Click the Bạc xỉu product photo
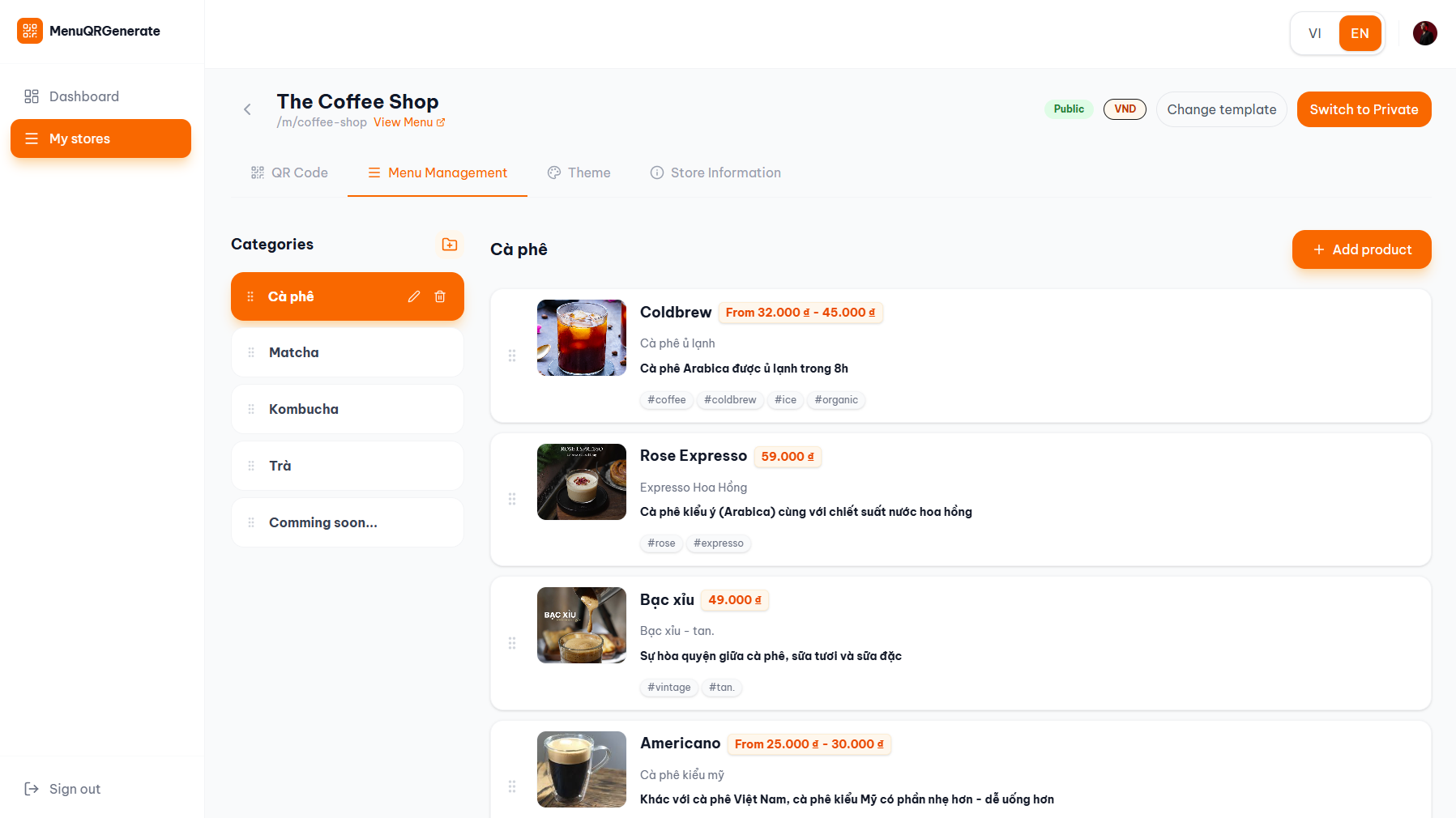 click(x=582, y=625)
